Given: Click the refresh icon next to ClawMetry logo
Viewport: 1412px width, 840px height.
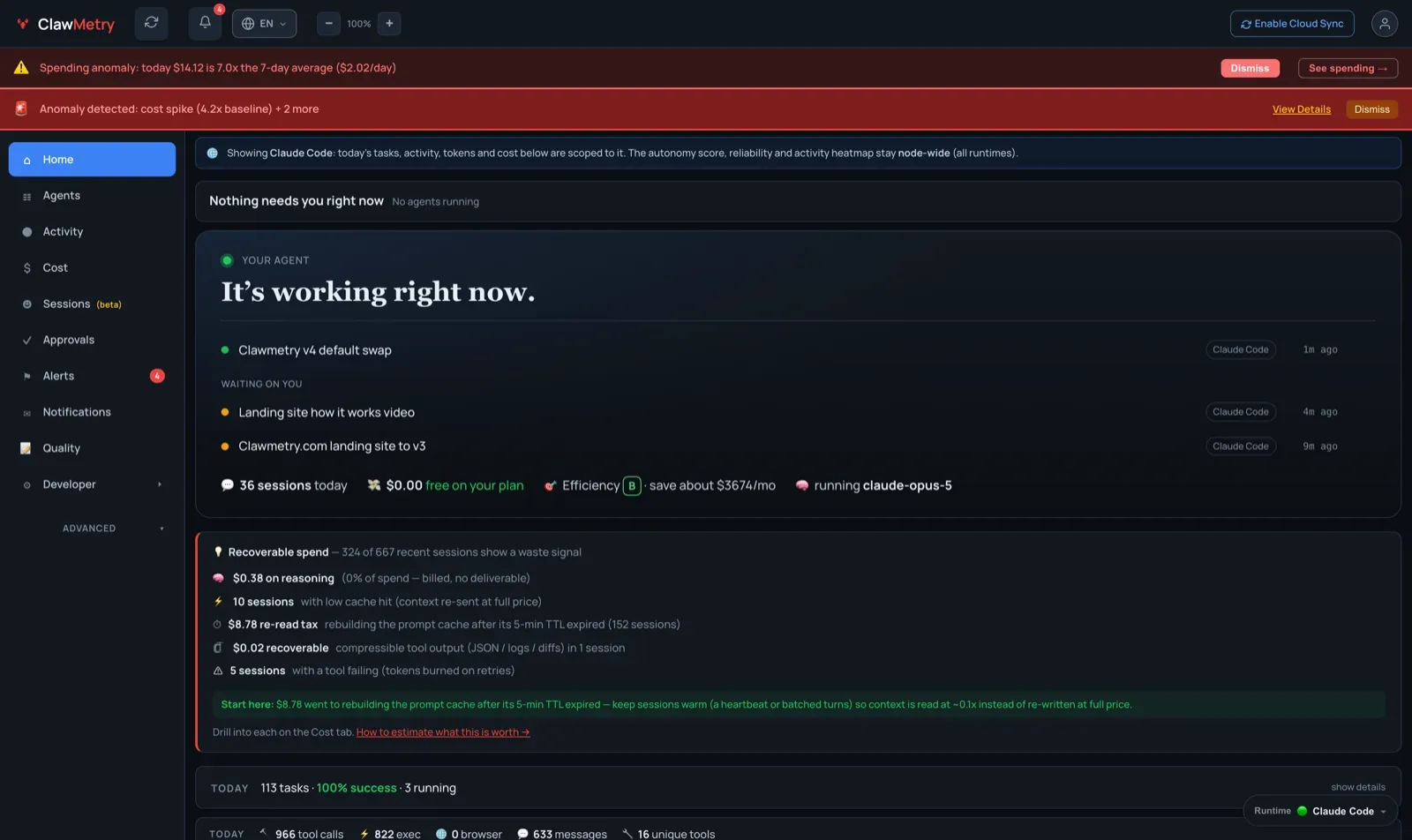Looking at the screenshot, I should 151,23.
